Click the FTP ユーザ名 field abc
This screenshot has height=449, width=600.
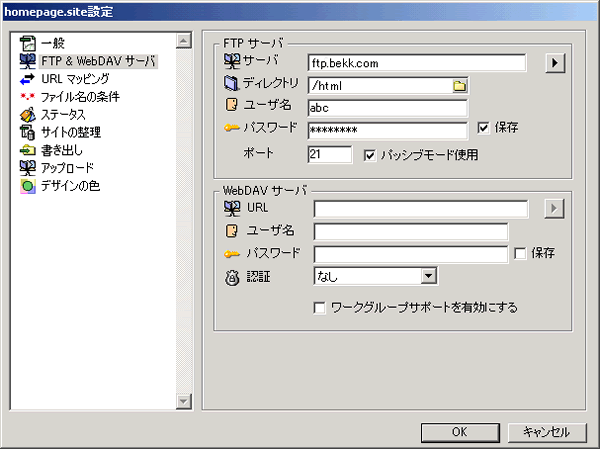pyautogui.click(x=387, y=108)
